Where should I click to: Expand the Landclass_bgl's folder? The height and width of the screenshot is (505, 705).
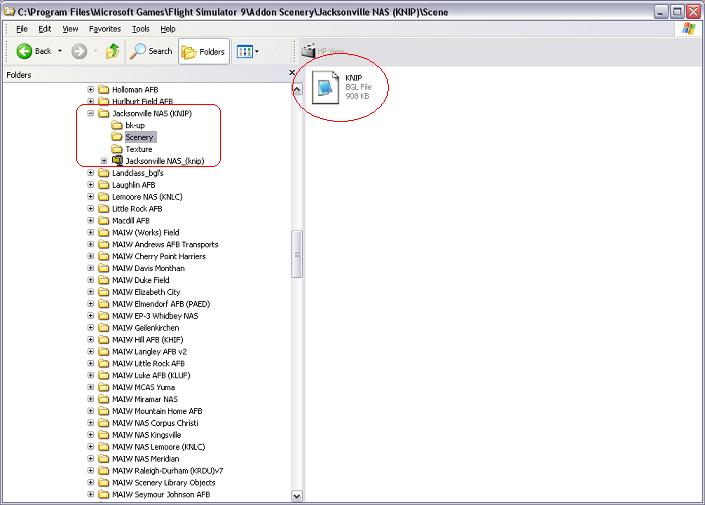(x=91, y=173)
